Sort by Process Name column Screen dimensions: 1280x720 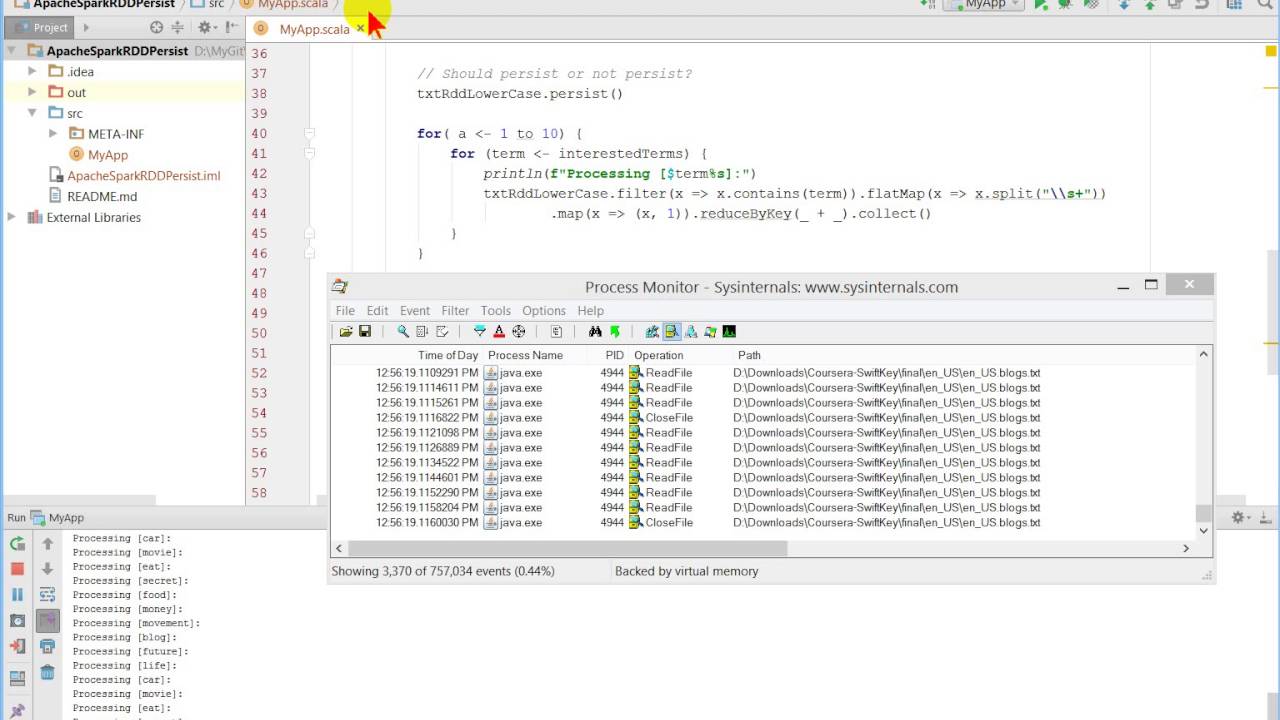click(x=525, y=355)
